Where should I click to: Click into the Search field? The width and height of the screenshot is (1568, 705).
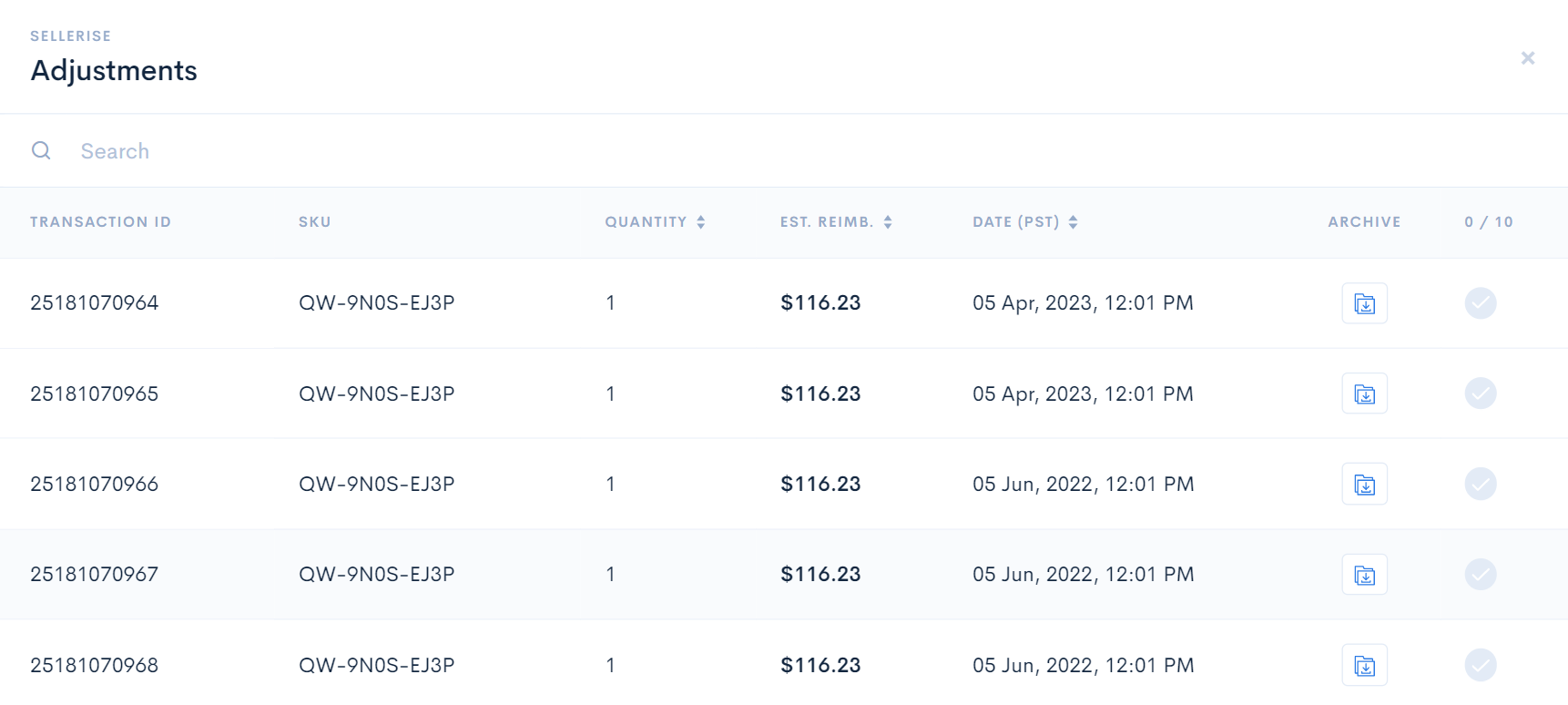coord(801,151)
